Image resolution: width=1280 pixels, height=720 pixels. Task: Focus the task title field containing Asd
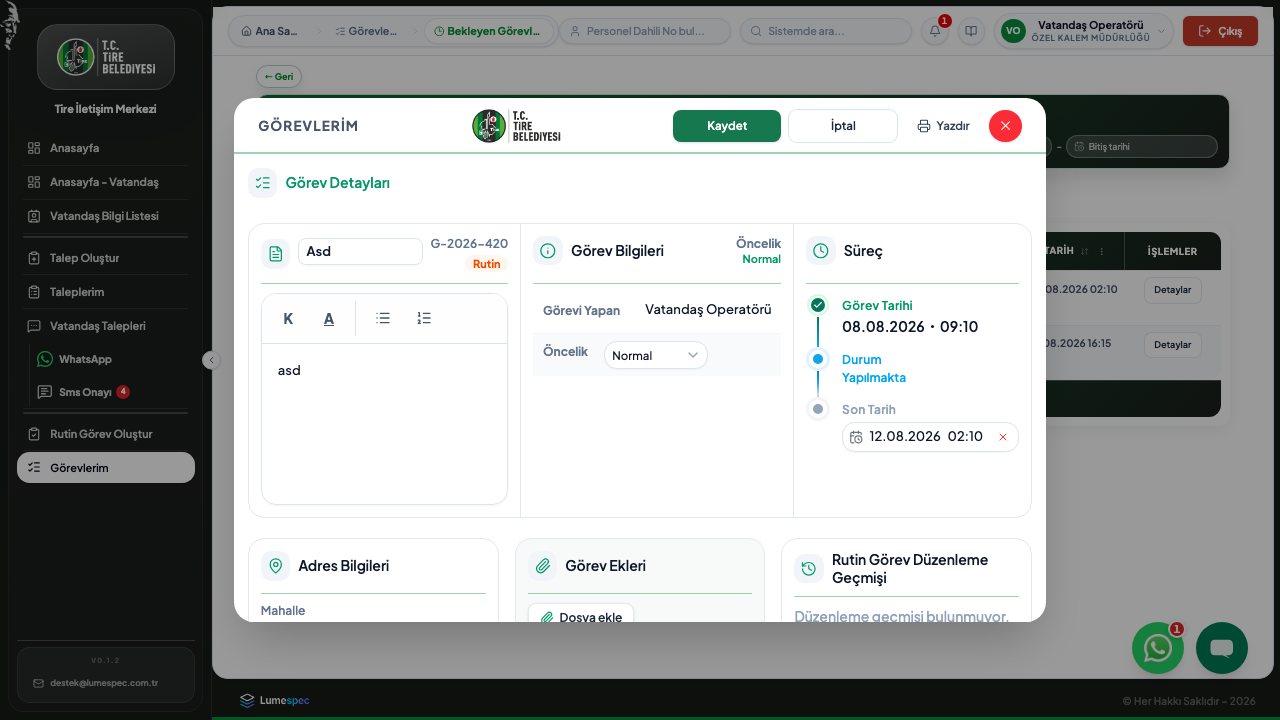pyautogui.click(x=360, y=251)
